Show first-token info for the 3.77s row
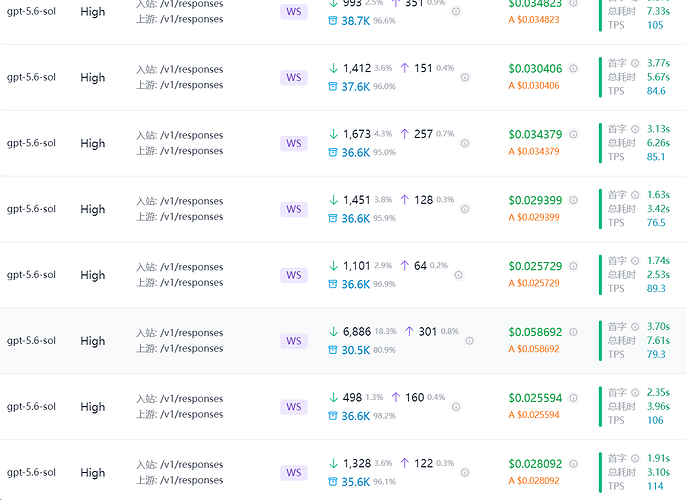 [635, 63]
